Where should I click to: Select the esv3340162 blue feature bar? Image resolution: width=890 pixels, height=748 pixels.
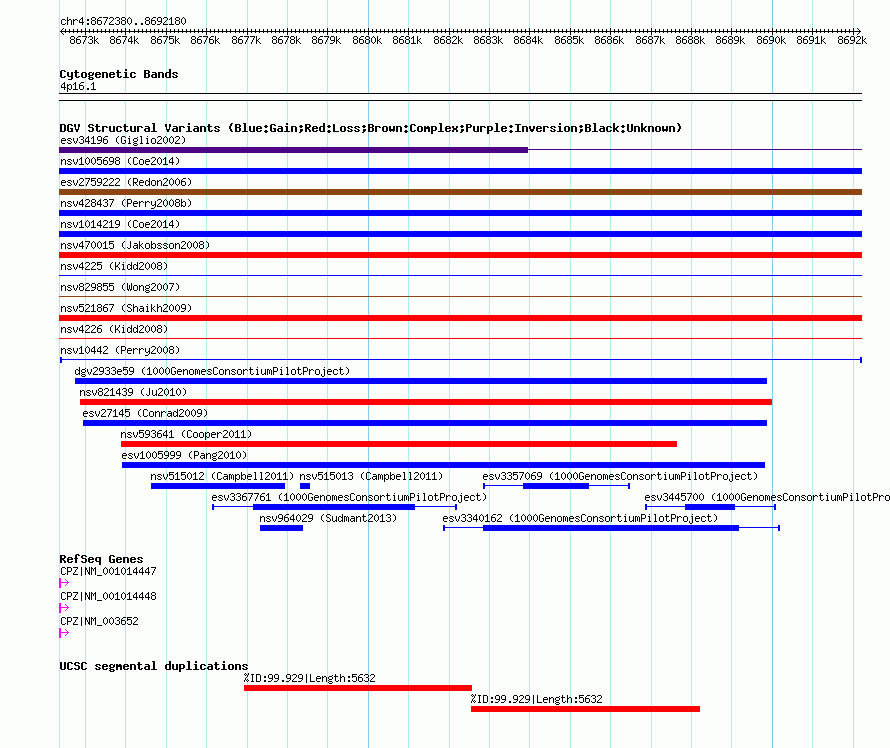(x=611, y=528)
